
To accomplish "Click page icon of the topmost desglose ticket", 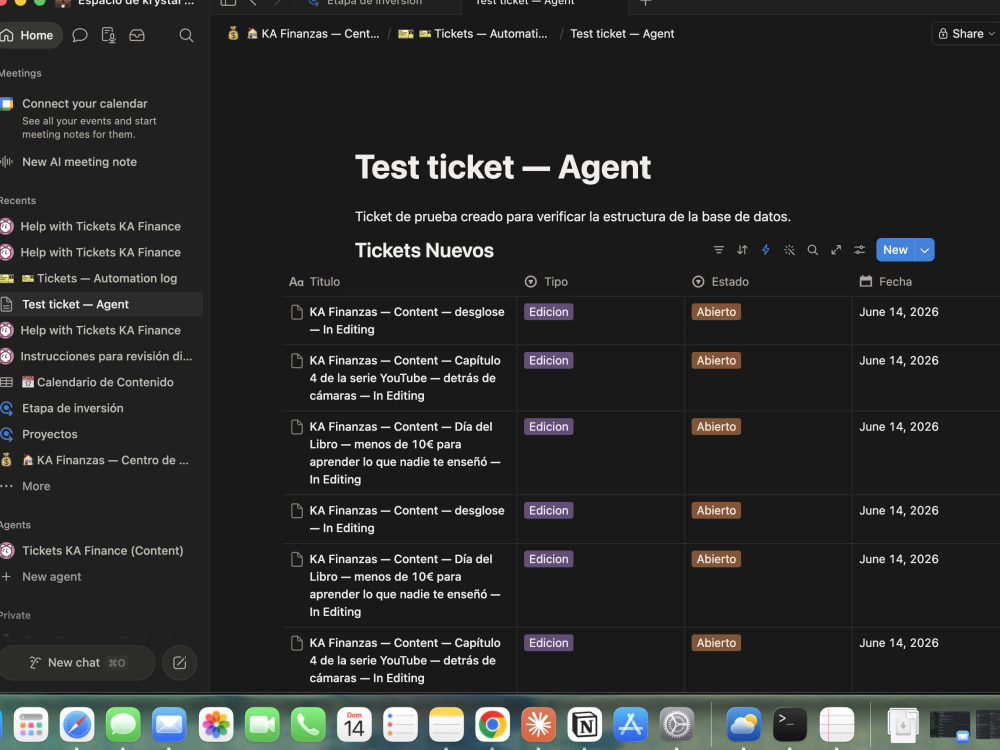I will (x=297, y=312).
